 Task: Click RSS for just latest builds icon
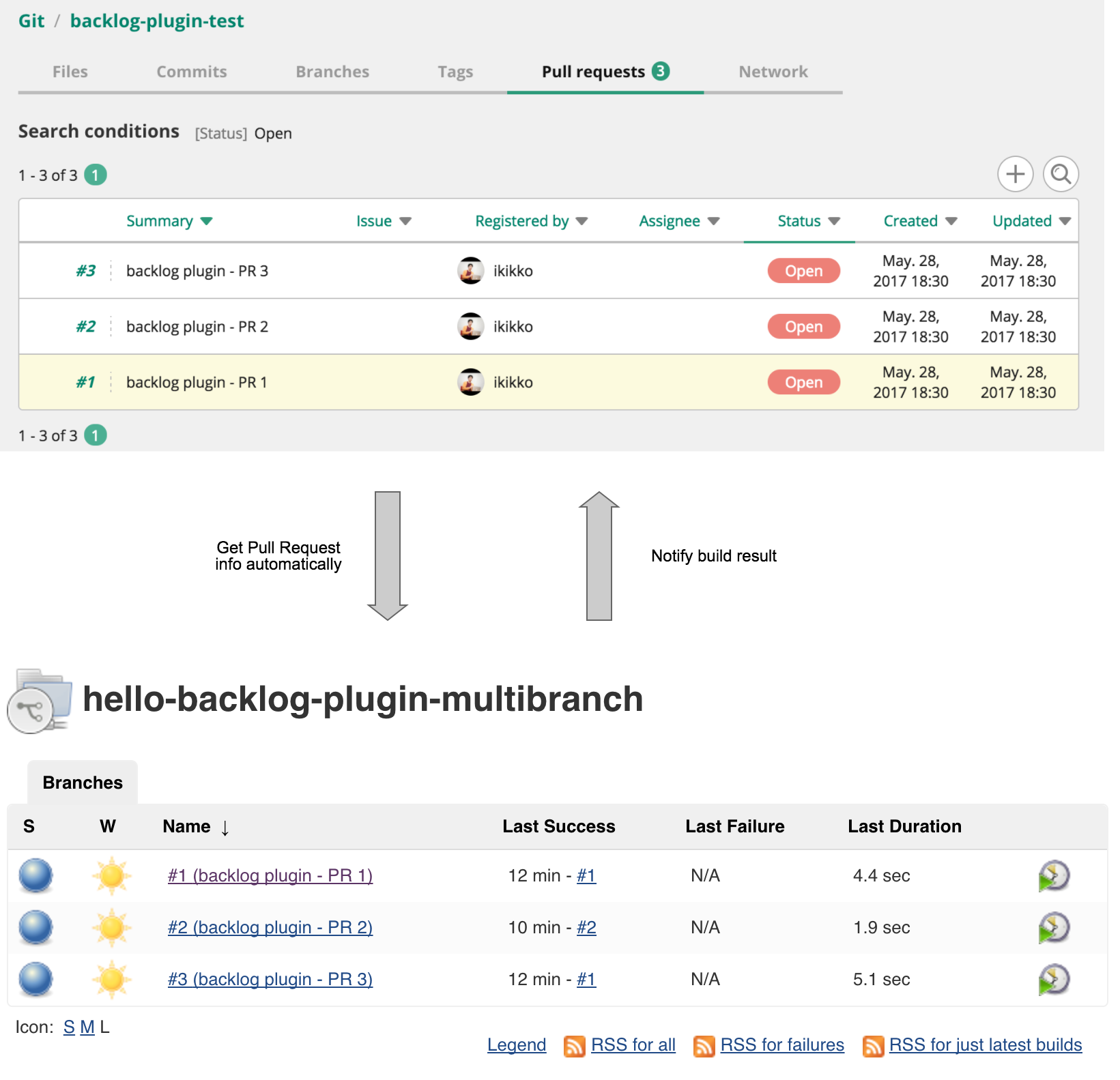coord(873,1046)
